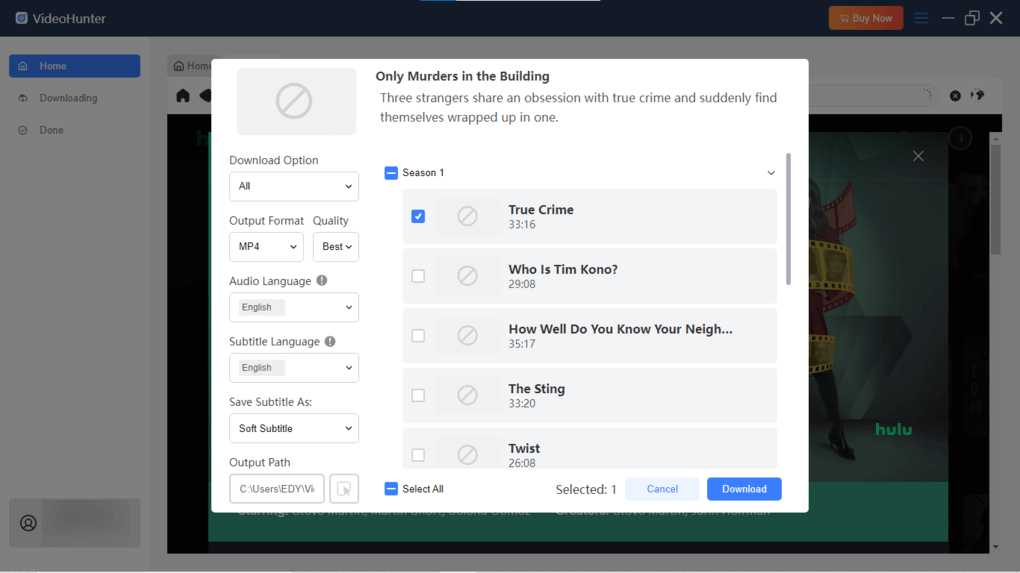Click the Output Path text field
The image size is (1020, 573).
click(x=276, y=488)
